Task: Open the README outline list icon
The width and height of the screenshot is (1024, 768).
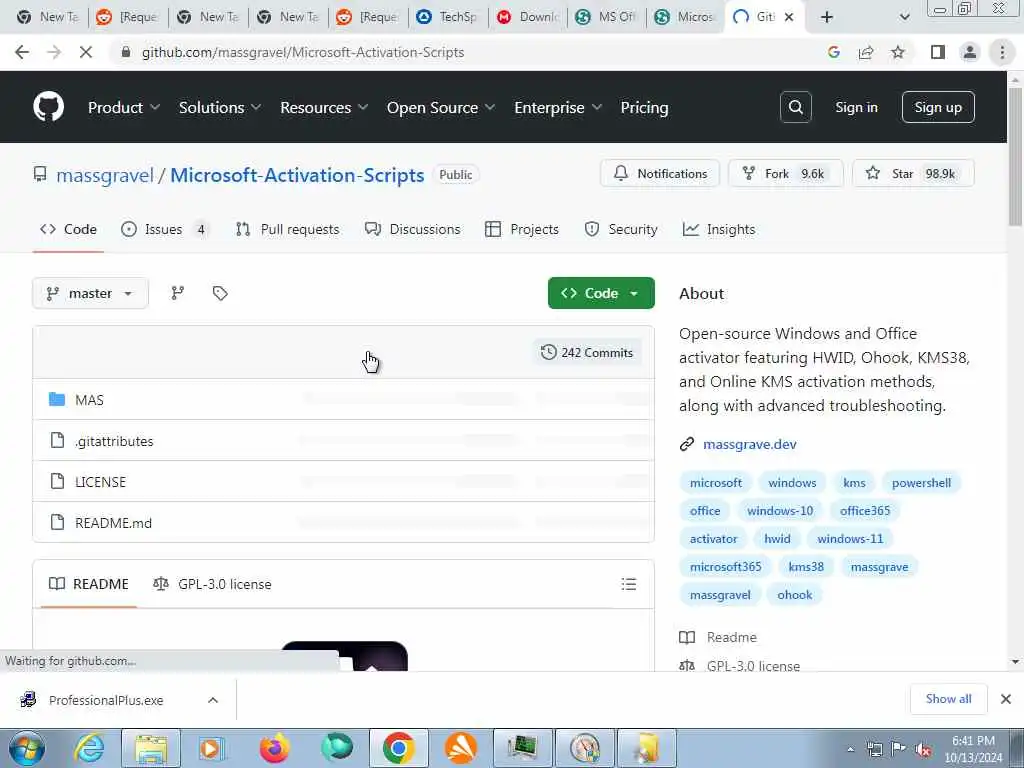Action: coord(628,584)
